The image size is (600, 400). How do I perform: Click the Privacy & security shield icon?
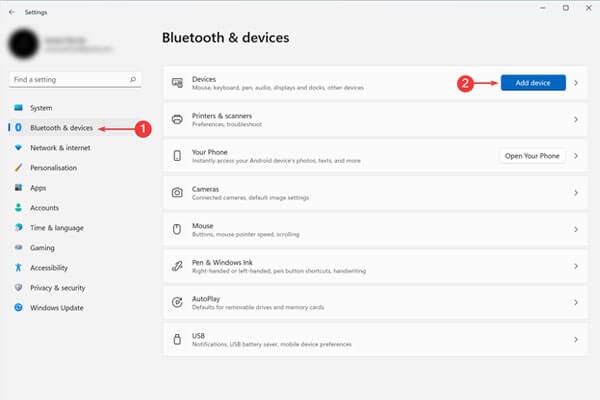point(18,288)
